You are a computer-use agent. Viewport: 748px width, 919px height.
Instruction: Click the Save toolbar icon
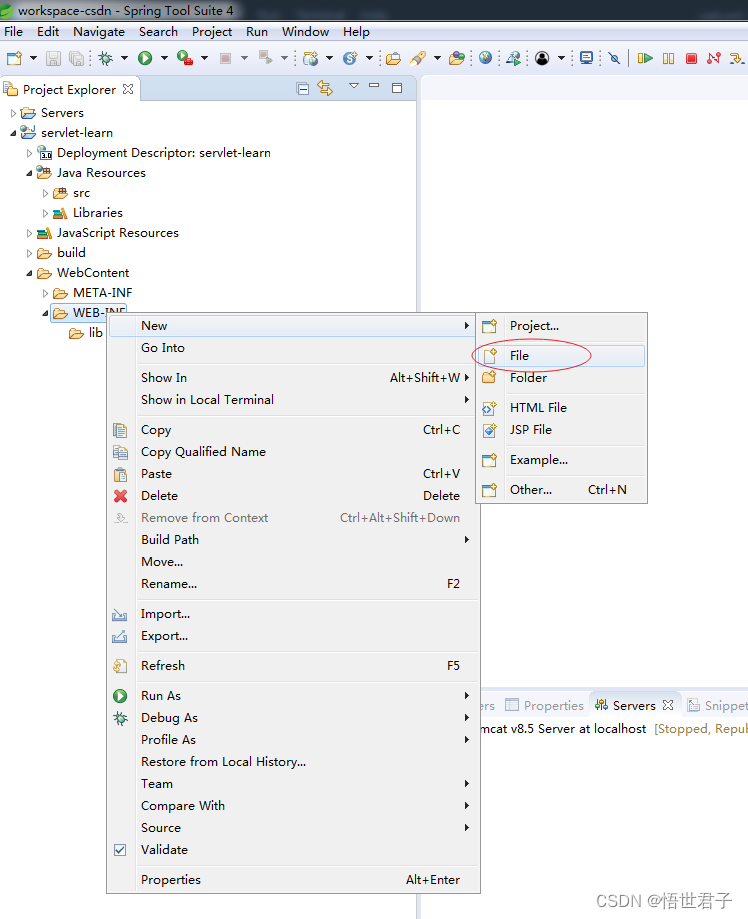[53, 58]
